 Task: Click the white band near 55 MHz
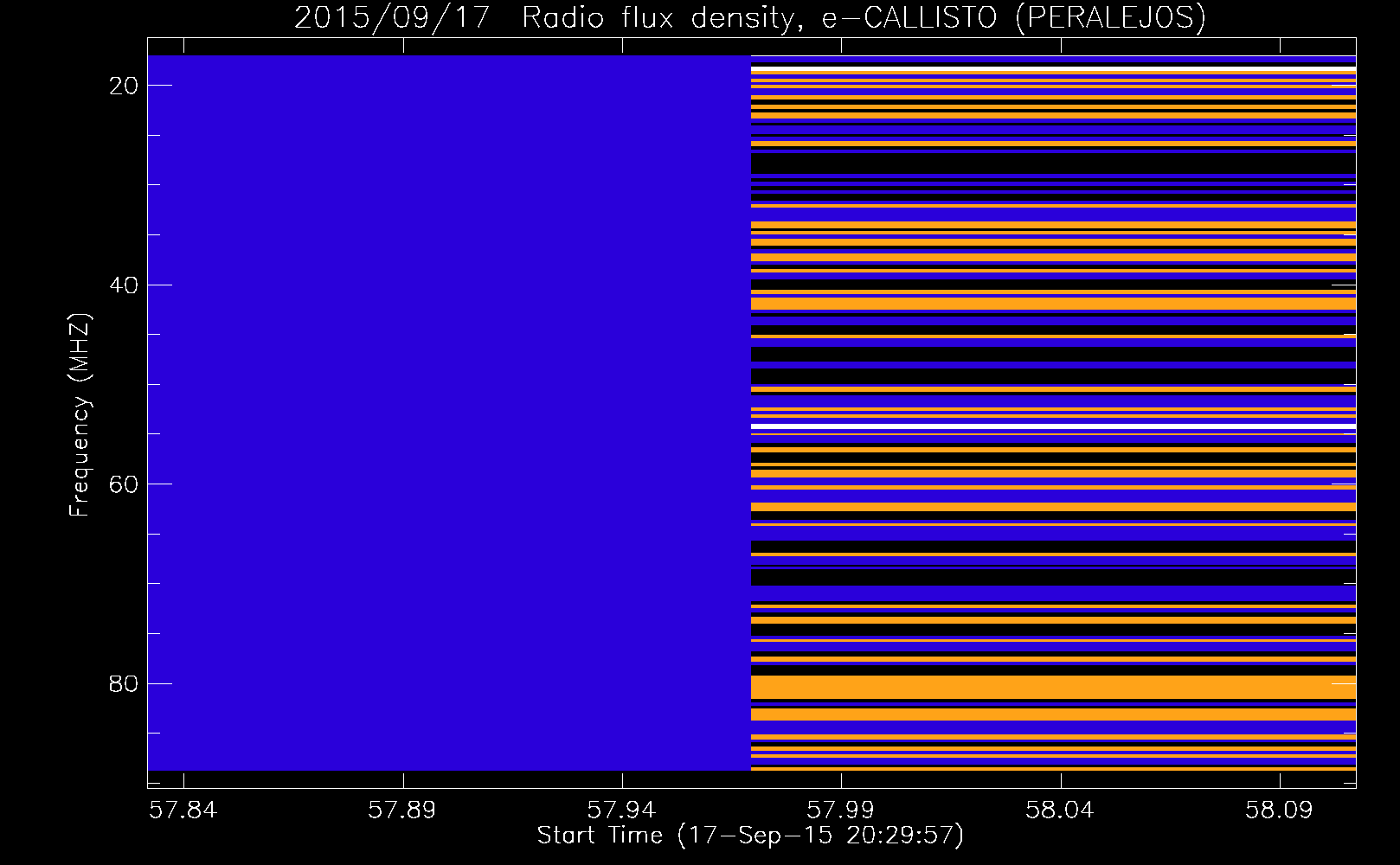pyautogui.click(x=1053, y=427)
